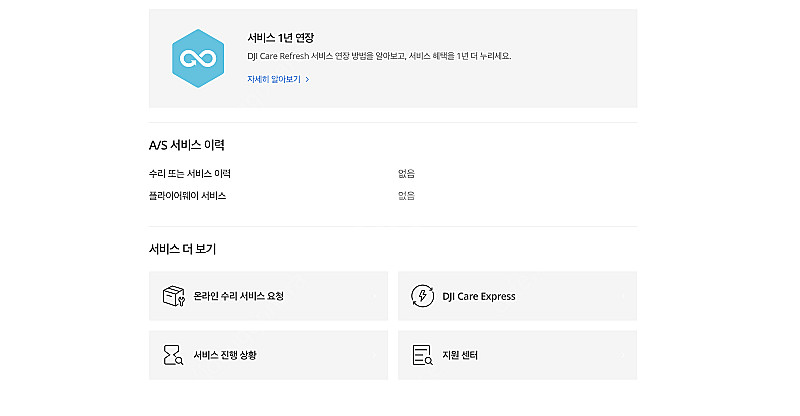Open 온라인 수리 서비스 요청 label

238,296
